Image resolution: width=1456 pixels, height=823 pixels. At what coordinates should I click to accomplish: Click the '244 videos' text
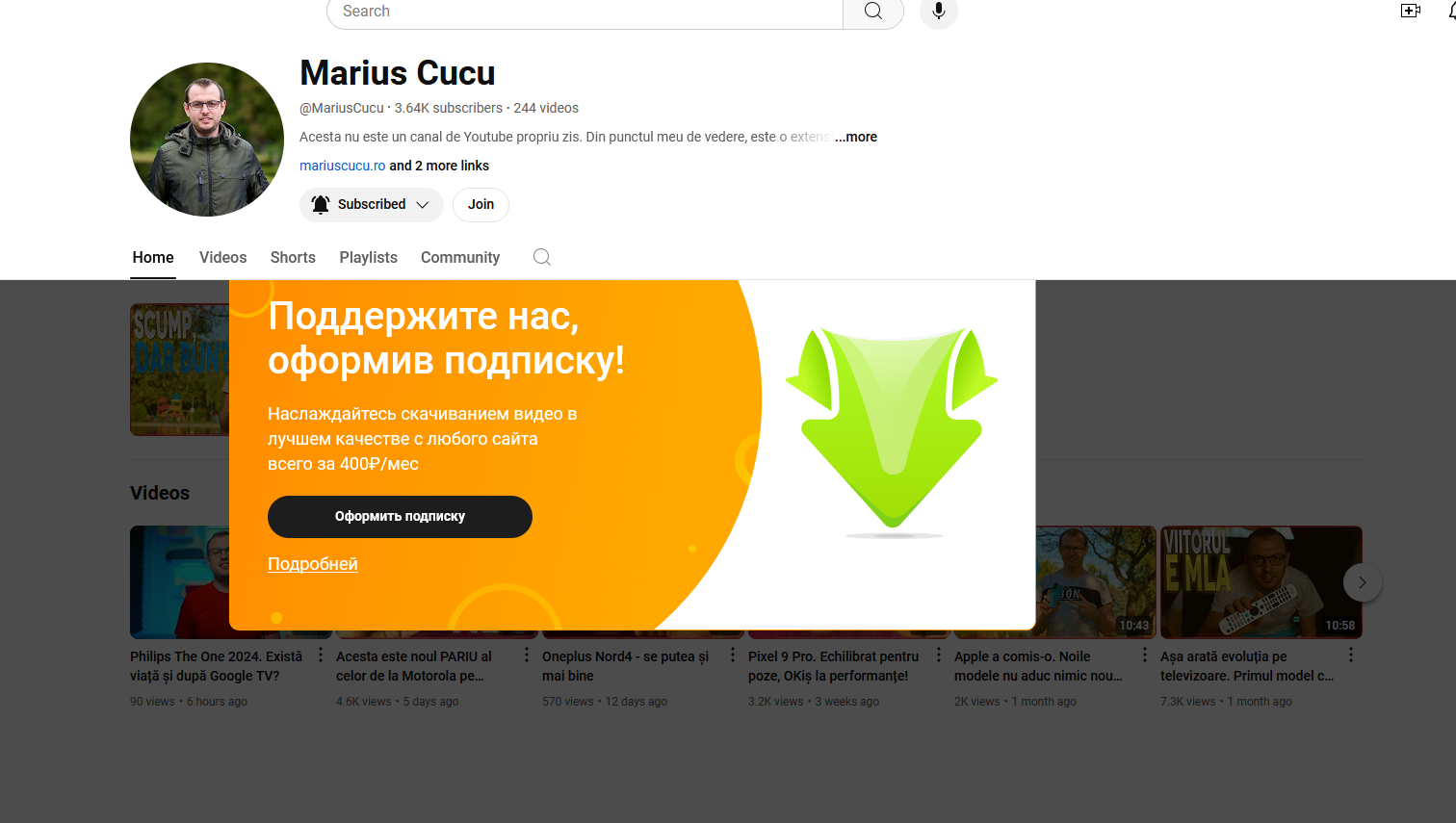coord(546,108)
